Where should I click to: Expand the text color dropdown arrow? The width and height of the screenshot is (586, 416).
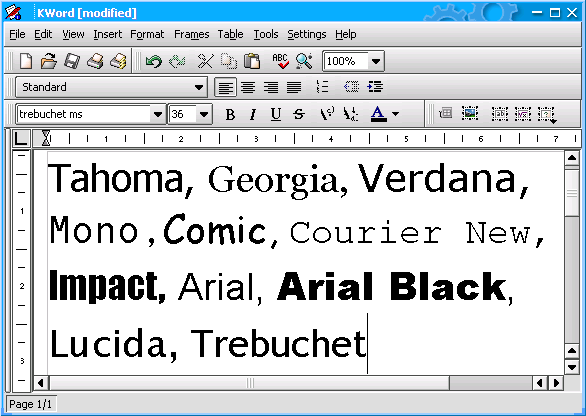tap(395, 114)
